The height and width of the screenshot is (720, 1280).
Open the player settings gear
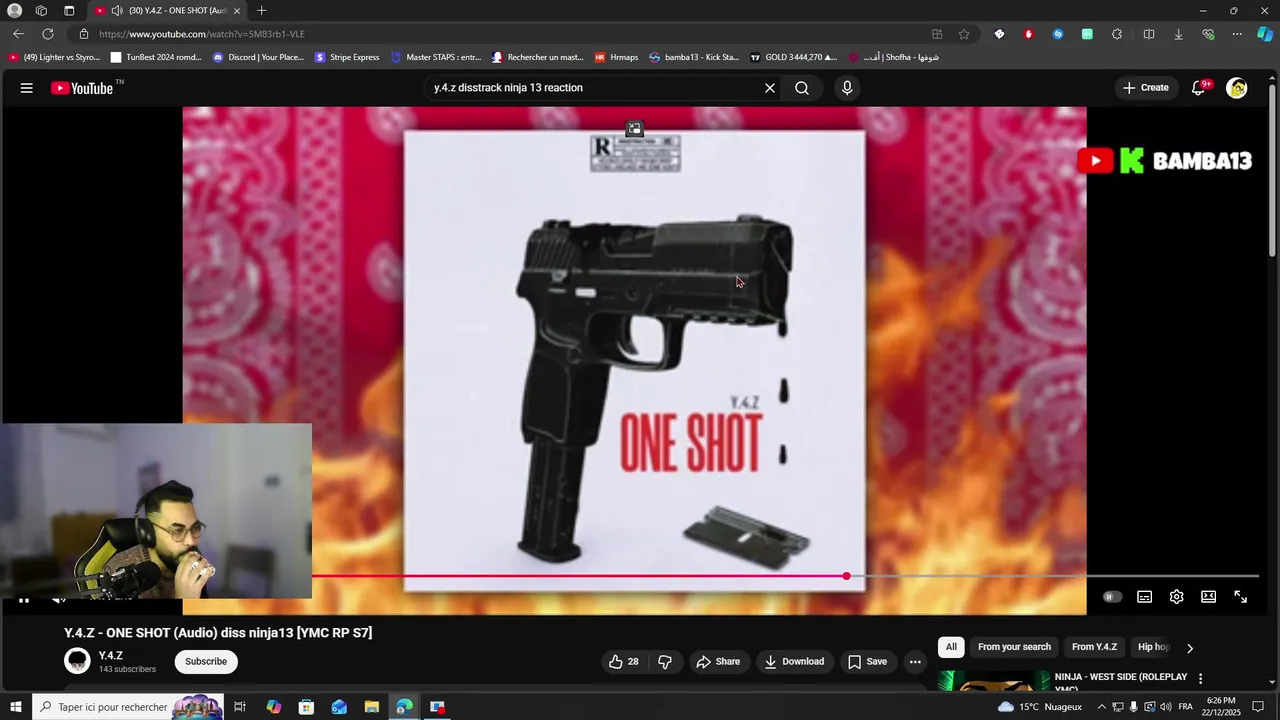pos(1177,597)
